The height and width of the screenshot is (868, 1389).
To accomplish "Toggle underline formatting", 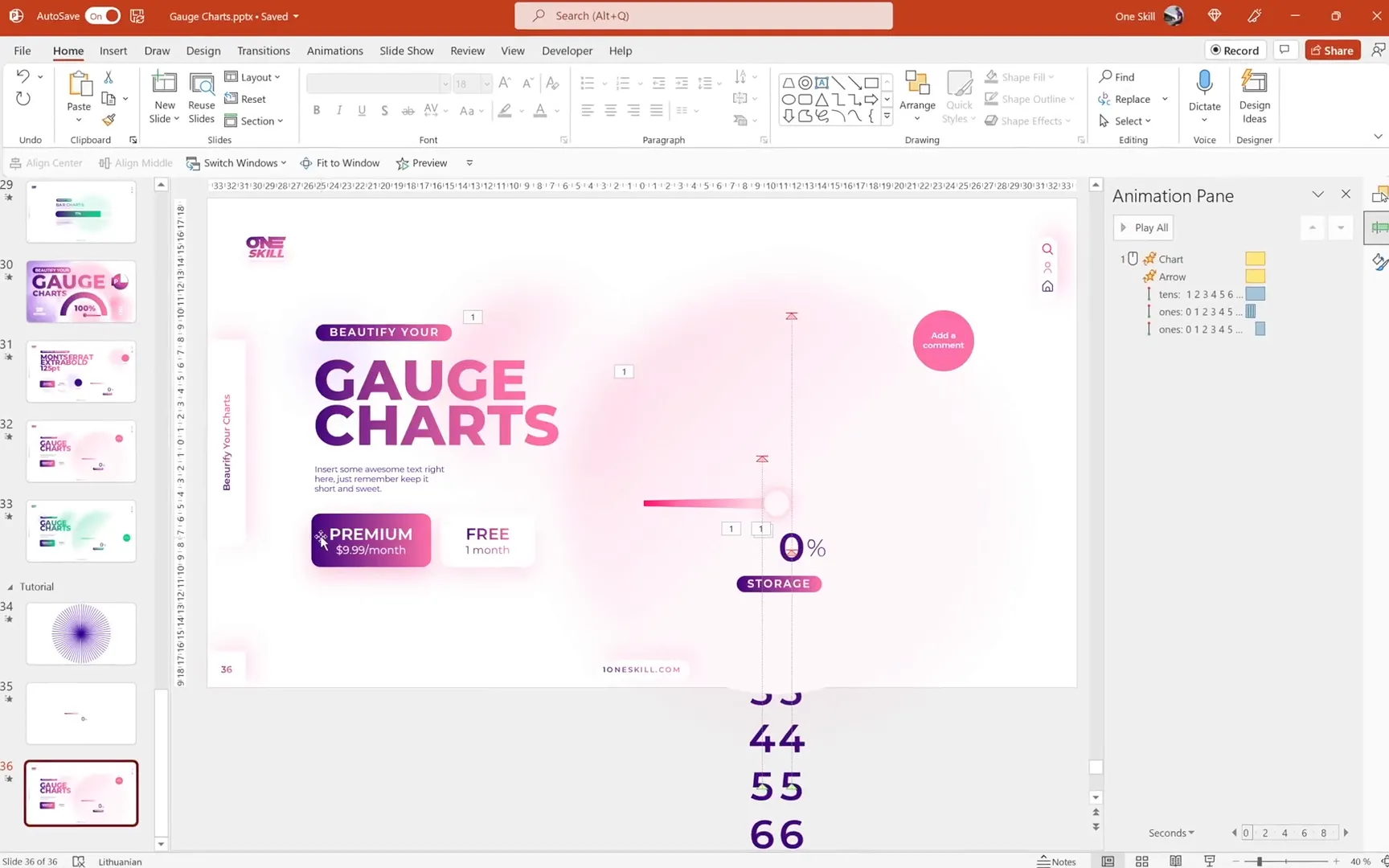I will [362, 110].
